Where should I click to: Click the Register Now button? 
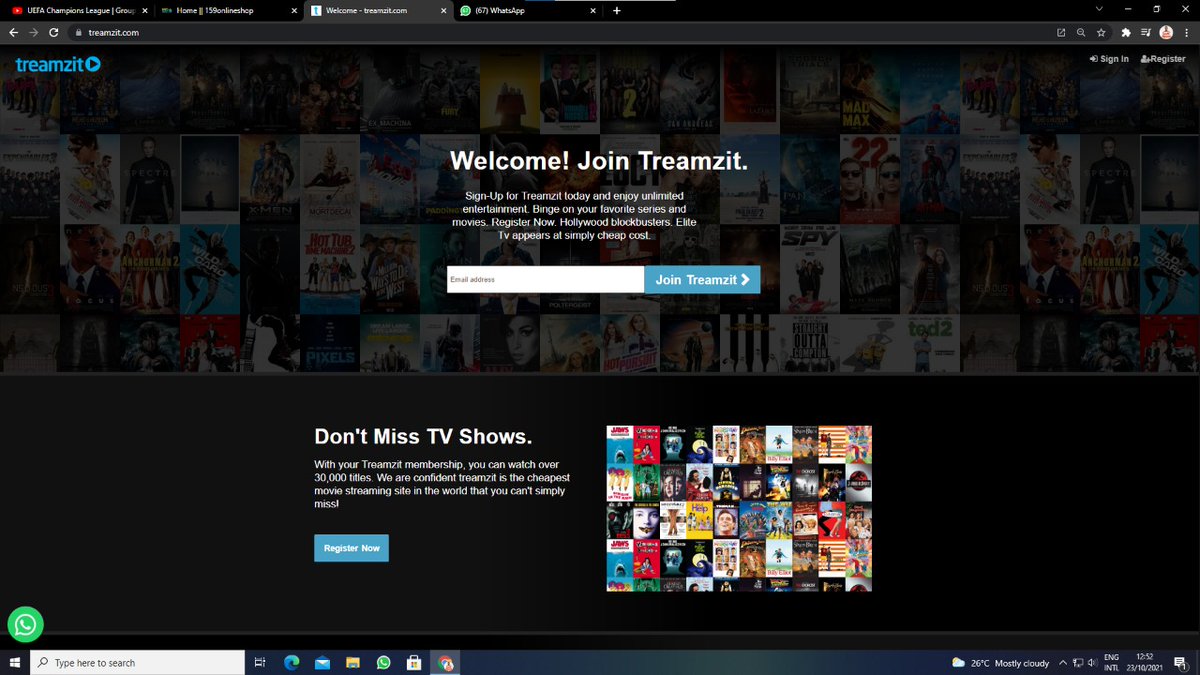pyautogui.click(x=351, y=548)
